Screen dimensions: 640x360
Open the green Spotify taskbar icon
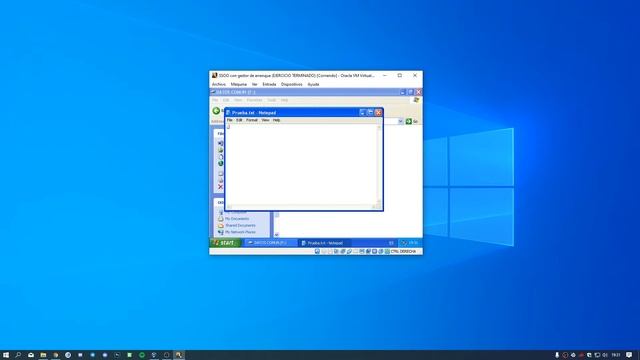pos(142,355)
